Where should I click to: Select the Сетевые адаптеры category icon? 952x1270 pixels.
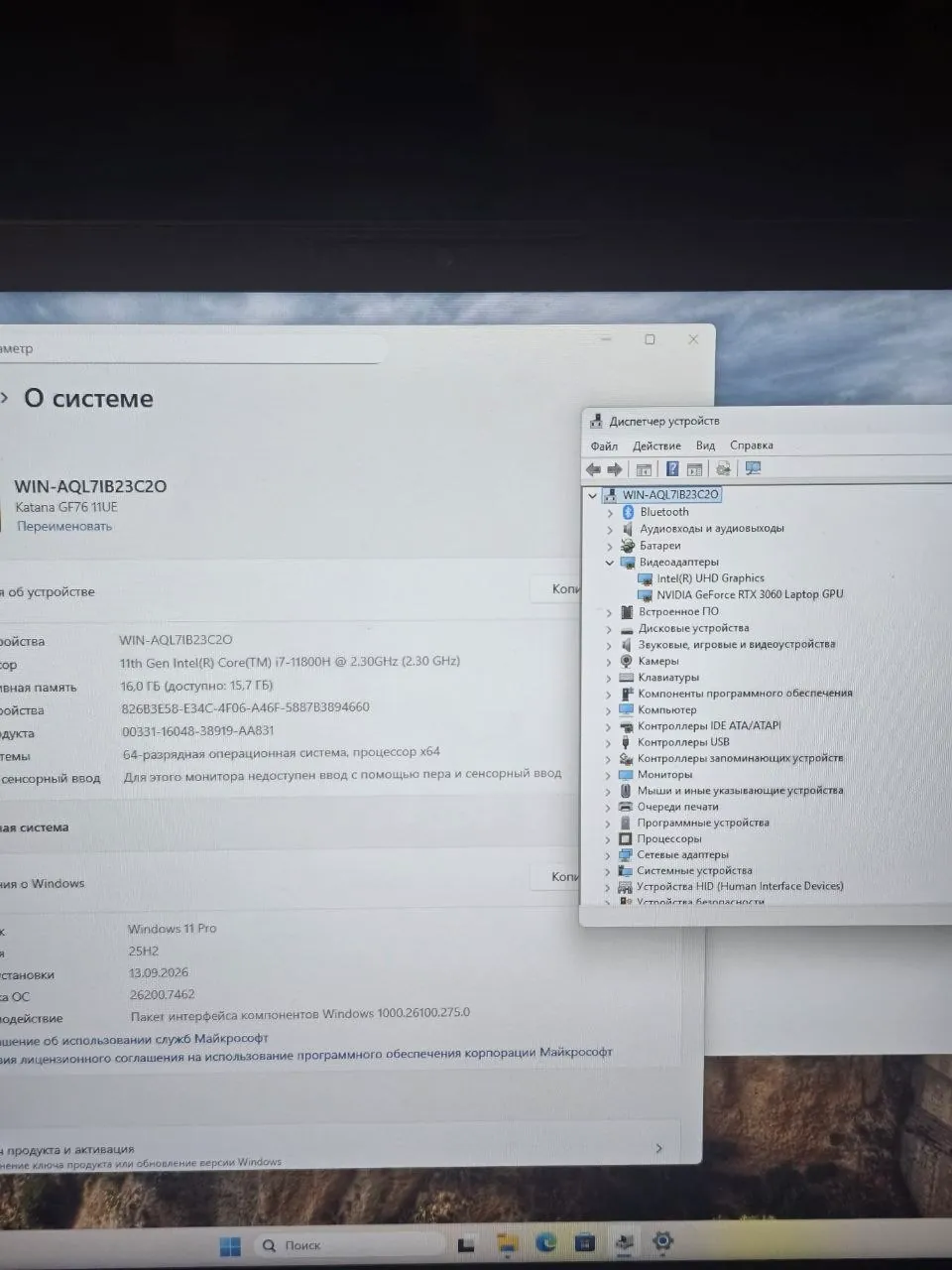tap(625, 855)
